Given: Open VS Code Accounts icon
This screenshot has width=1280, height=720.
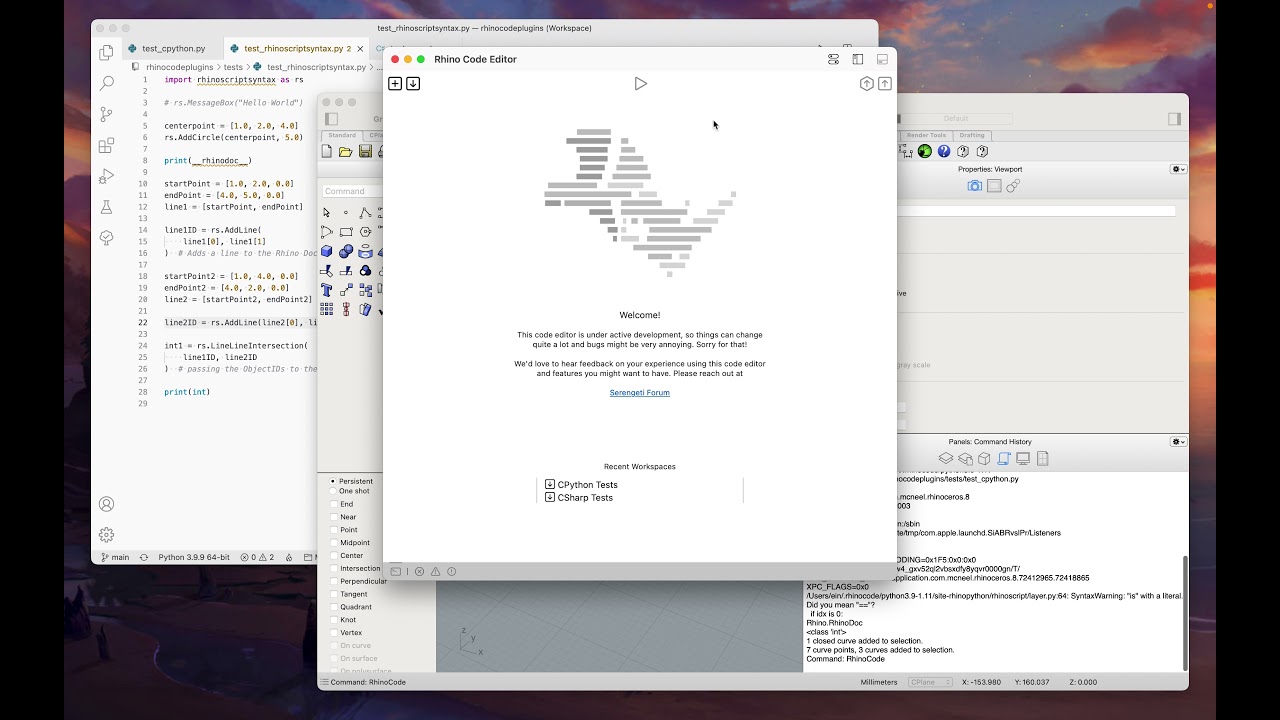Looking at the screenshot, I should coord(107,504).
